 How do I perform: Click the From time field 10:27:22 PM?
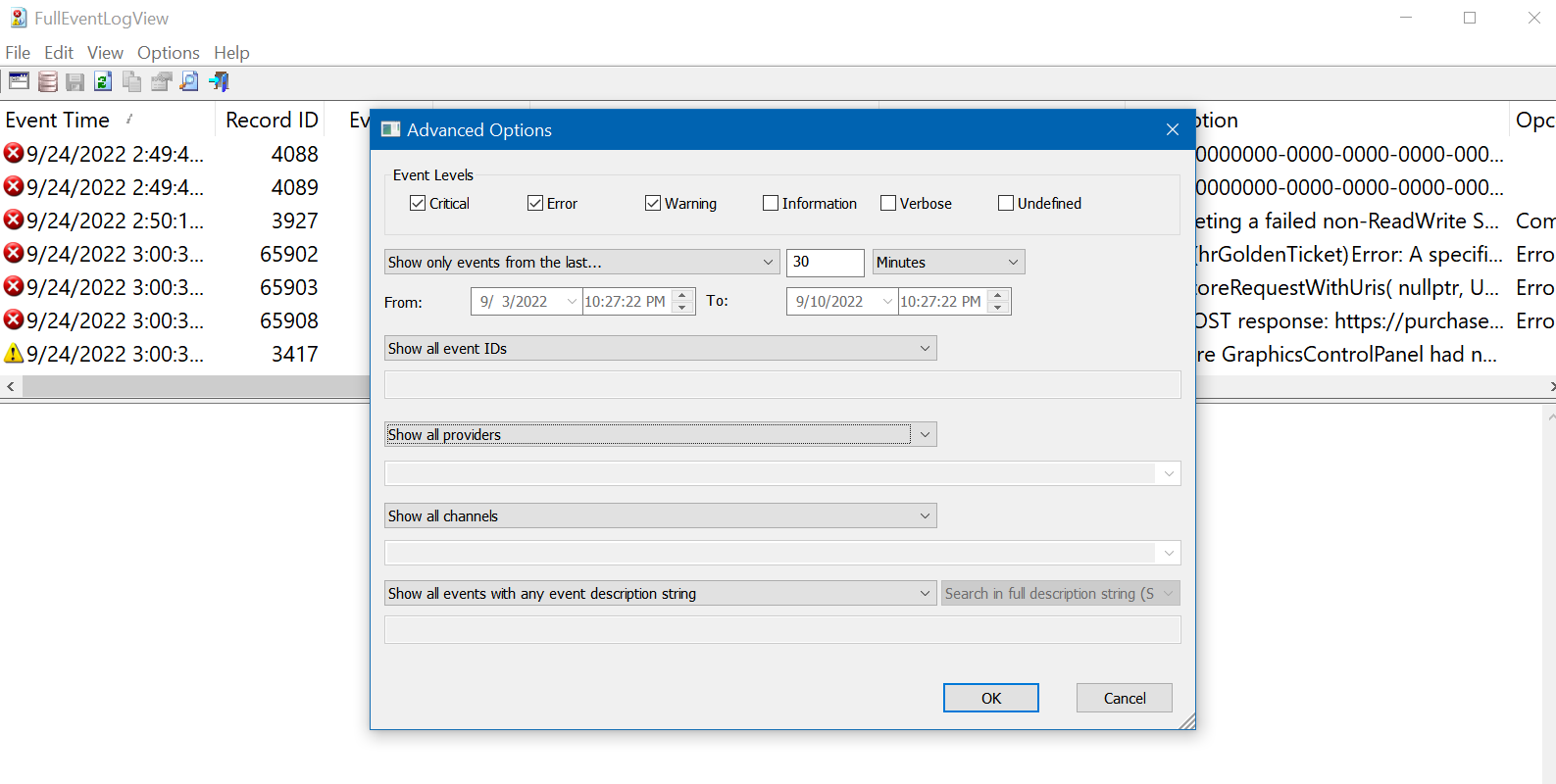(627, 301)
